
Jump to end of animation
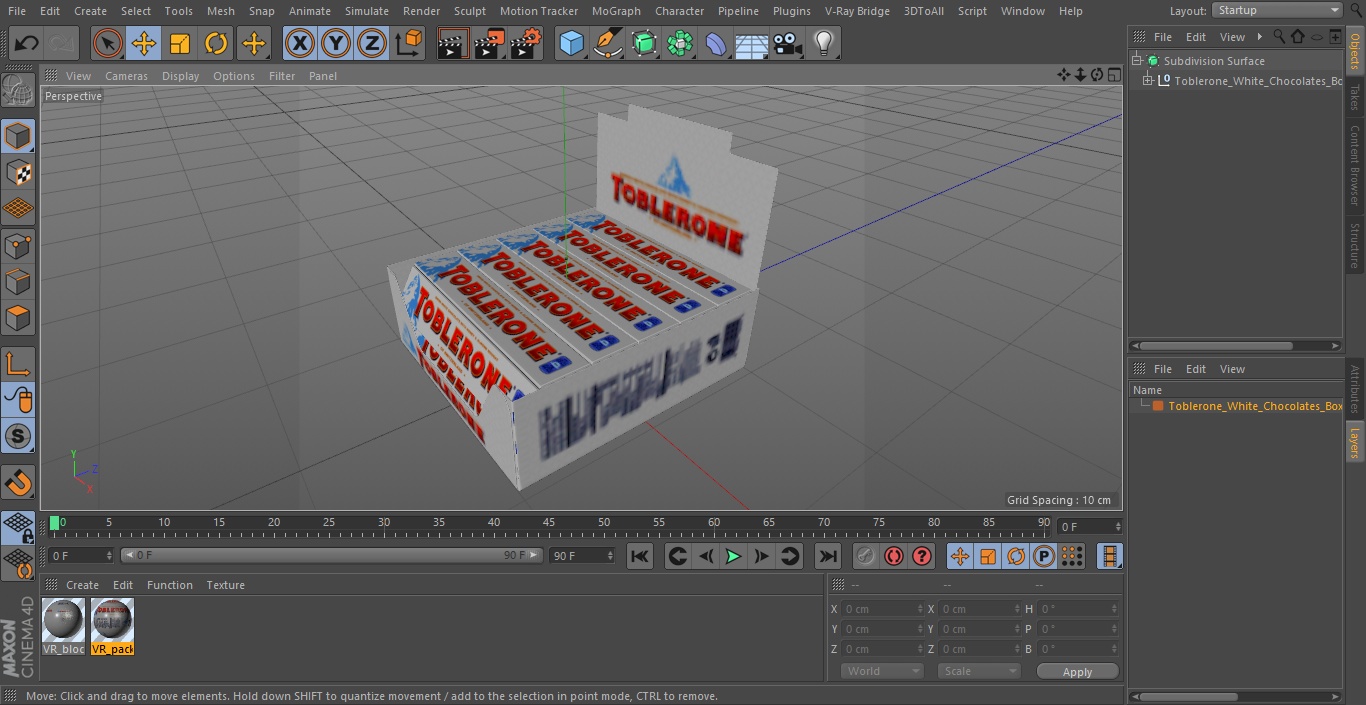pyautogui.click(x=828, y=556)
